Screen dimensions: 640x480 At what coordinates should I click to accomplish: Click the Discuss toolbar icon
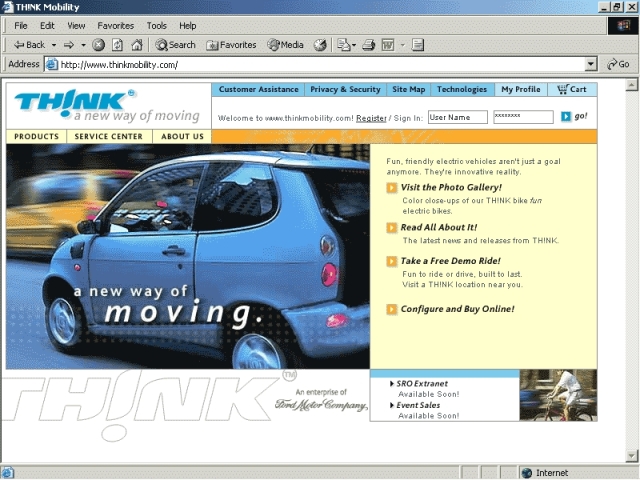418,45
